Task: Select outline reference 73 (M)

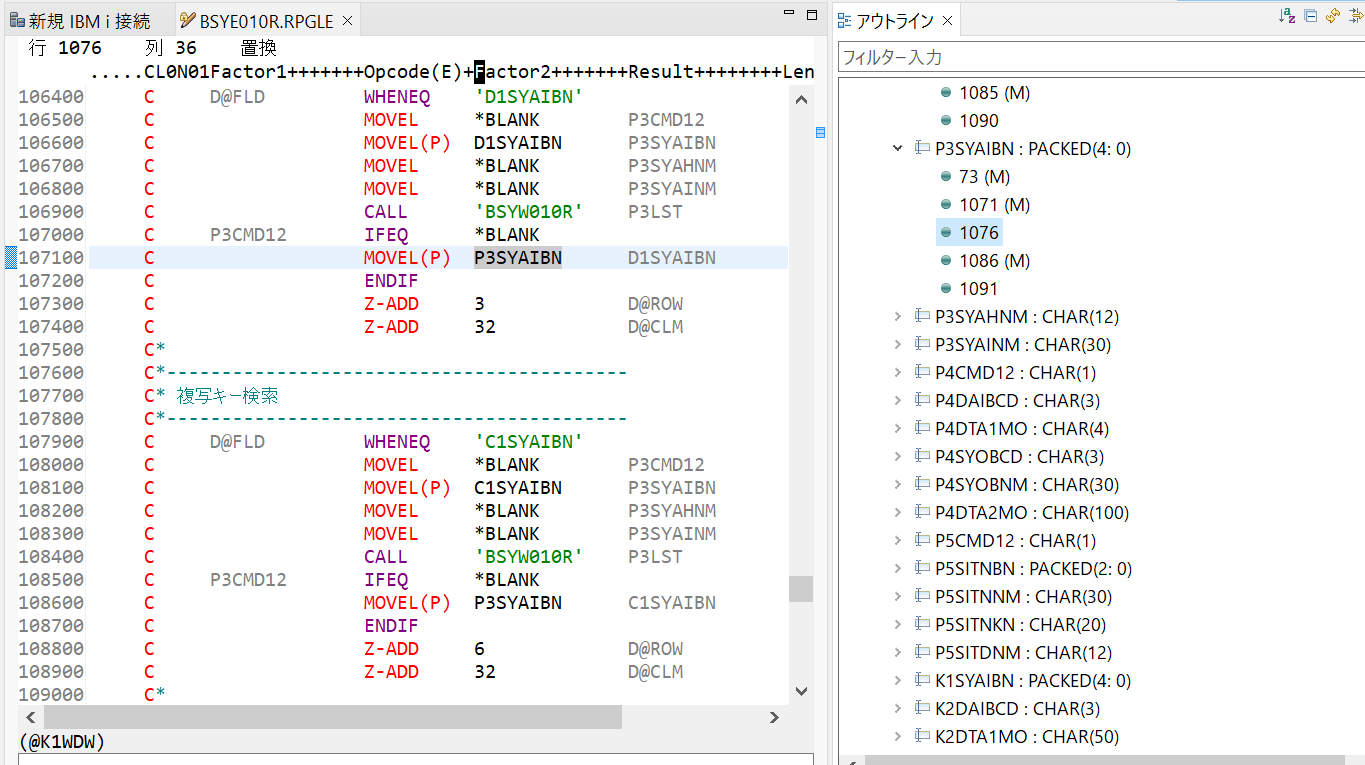Action: coord(984,176)
